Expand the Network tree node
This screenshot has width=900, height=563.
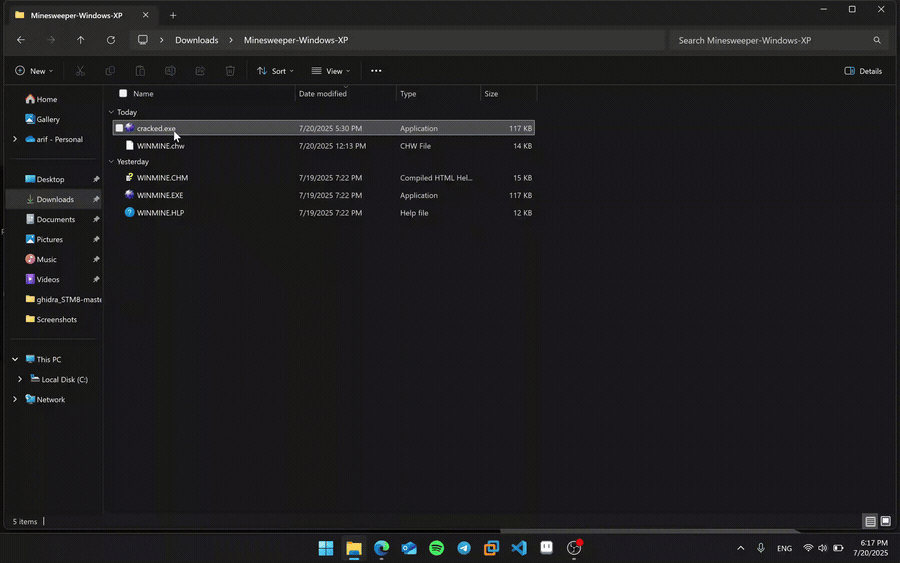coord(15,399)
